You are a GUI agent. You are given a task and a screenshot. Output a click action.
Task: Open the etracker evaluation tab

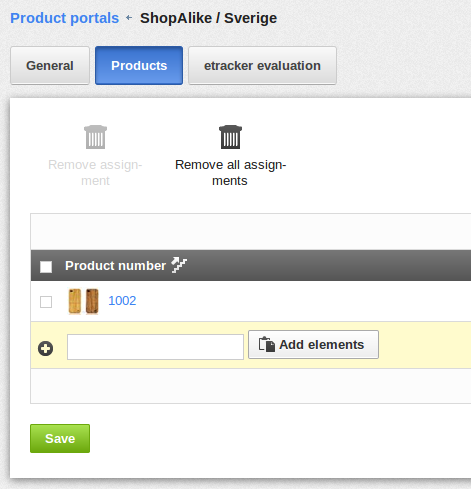(x=262, y=65)
